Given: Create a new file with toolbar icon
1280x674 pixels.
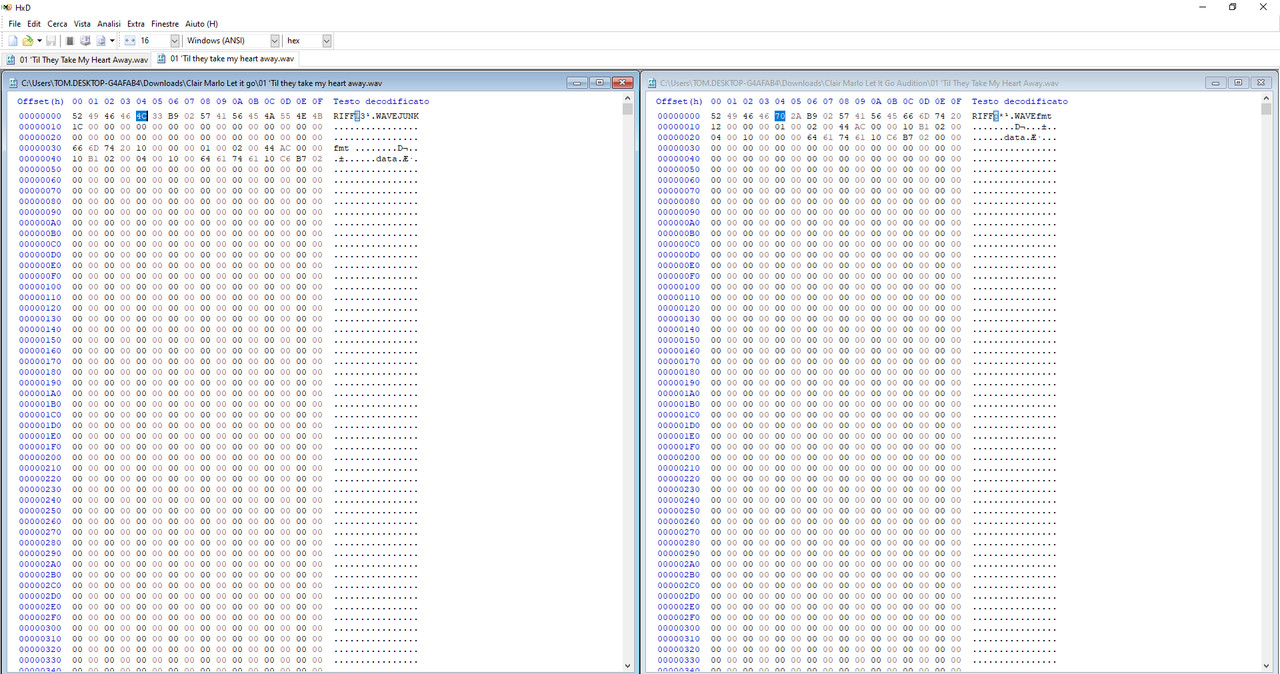Looking at the screenshot, I should coord(13,41).
